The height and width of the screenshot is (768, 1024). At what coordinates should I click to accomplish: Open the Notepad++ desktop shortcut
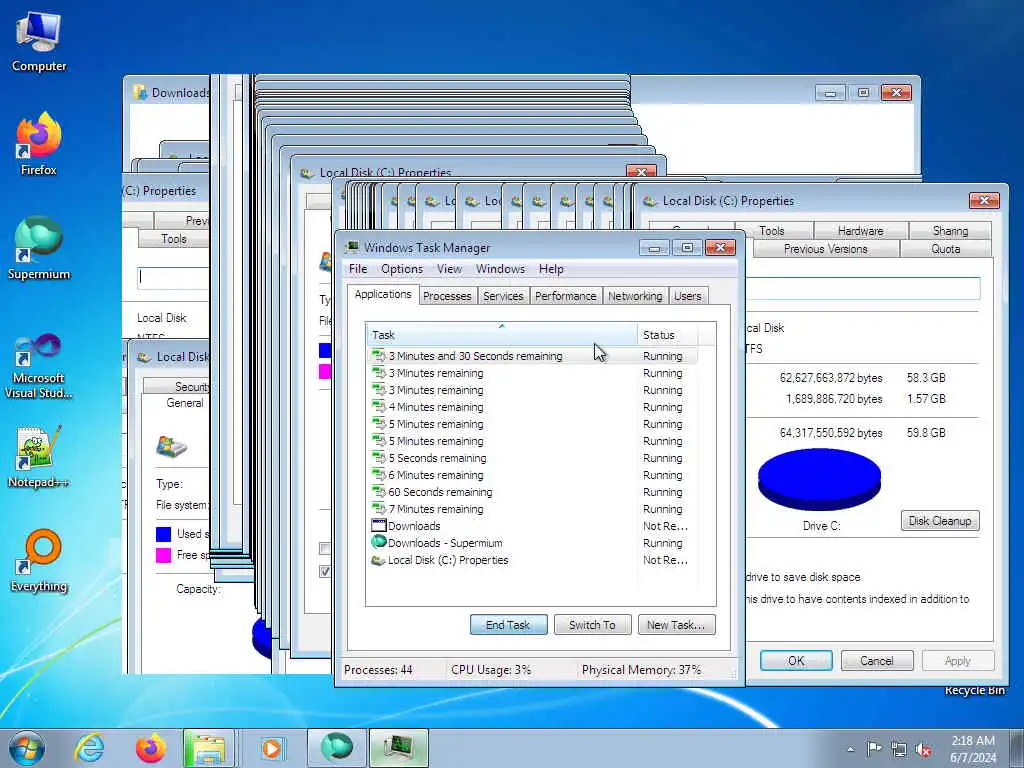(39, 457)
